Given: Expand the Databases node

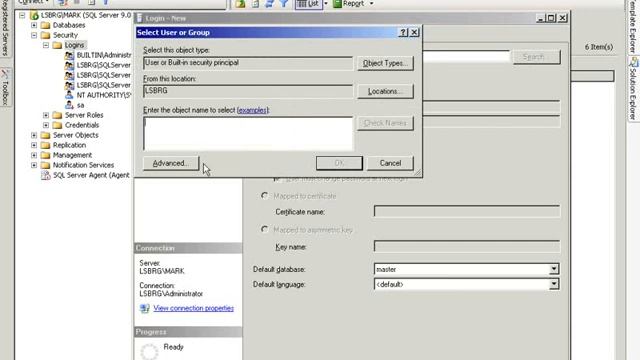Looking at the screenshot, I should 34,25.
